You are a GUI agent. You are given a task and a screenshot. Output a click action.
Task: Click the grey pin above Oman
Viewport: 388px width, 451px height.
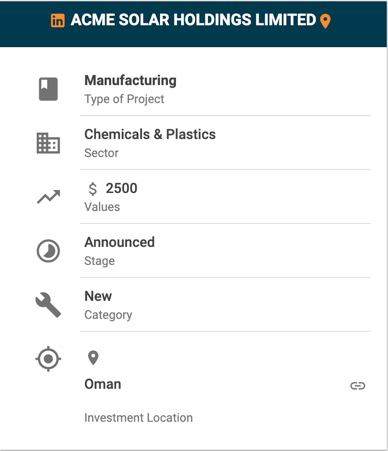93,358
